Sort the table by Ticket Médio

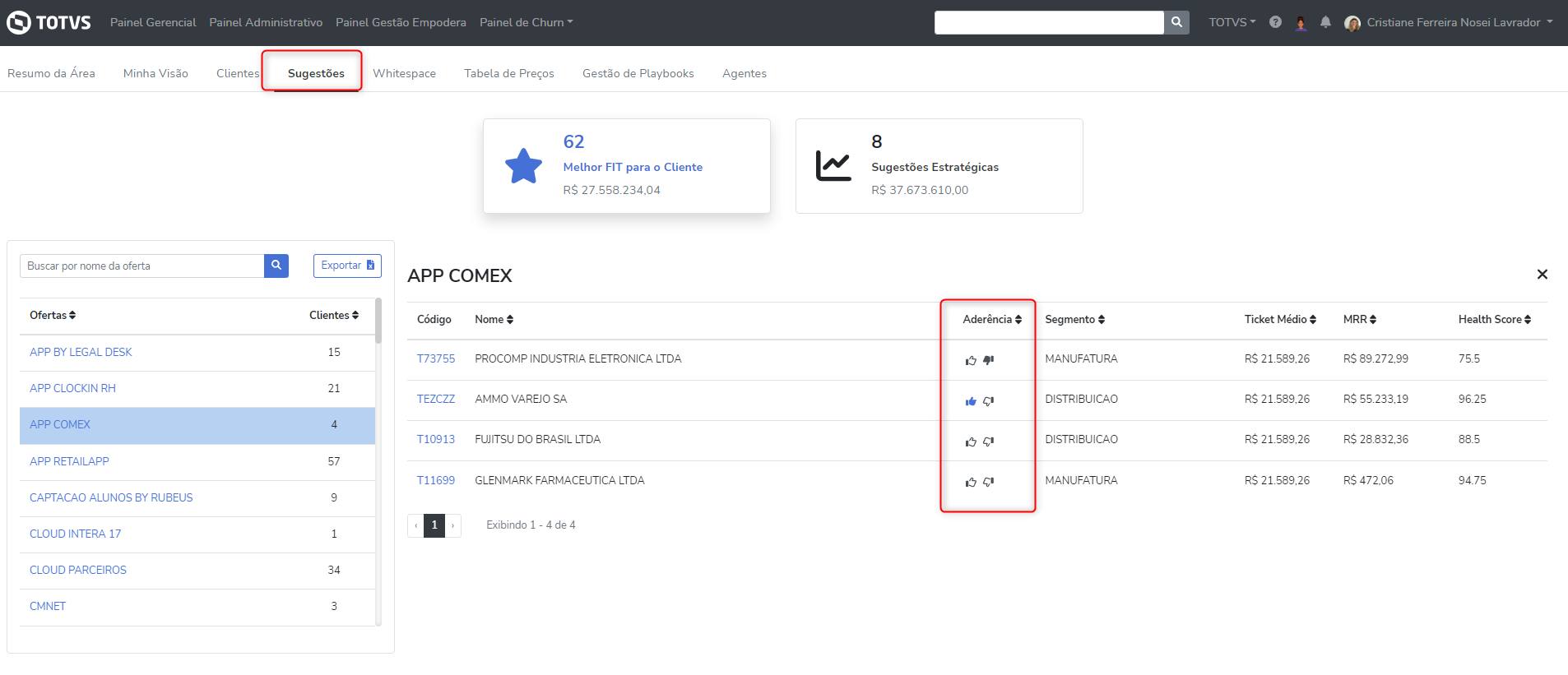point(1280,319)
